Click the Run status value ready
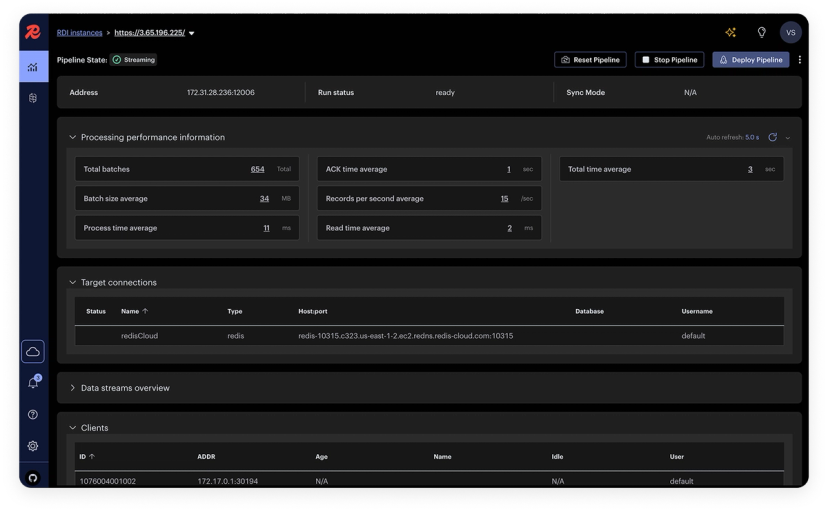The width and height of the screenshot is (828, 512). point(445,92)
